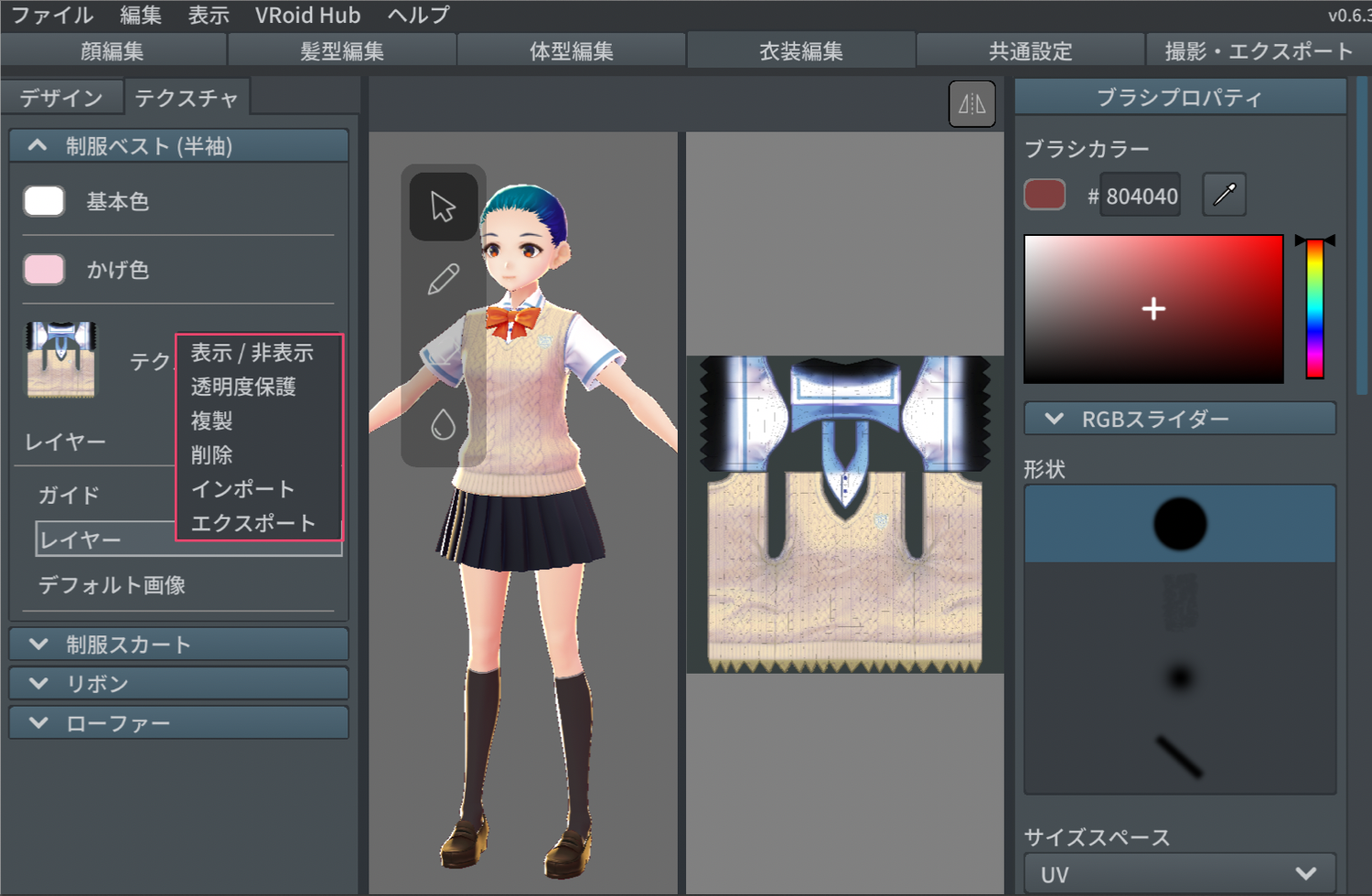Click the ブラシプロパティ panel header

[1180, 97]
